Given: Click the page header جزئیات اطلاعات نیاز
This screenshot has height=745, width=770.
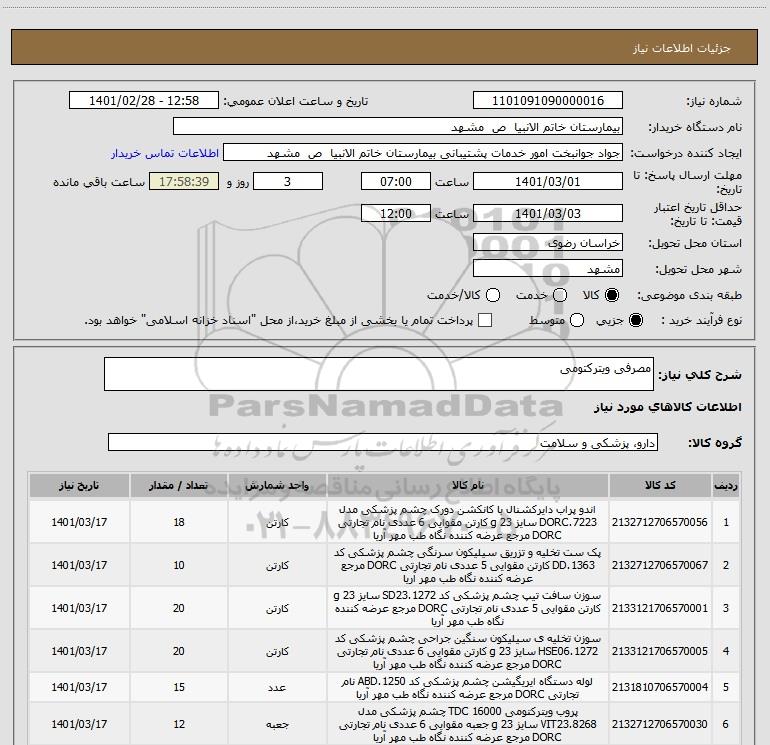Looking at the screenshot, I should (682, 48).
